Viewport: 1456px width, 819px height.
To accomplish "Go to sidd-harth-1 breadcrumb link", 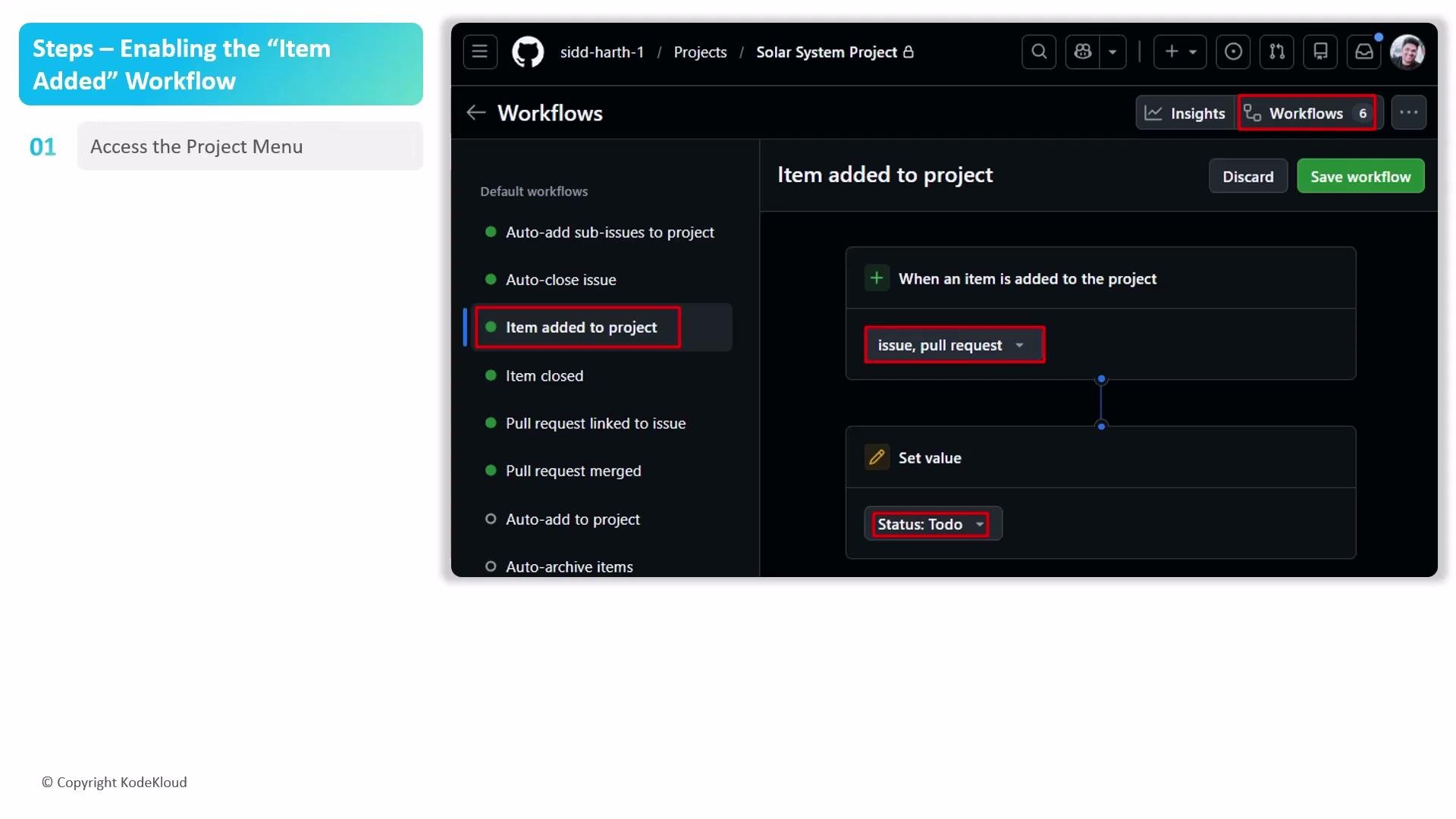I will tap(602, 52).
